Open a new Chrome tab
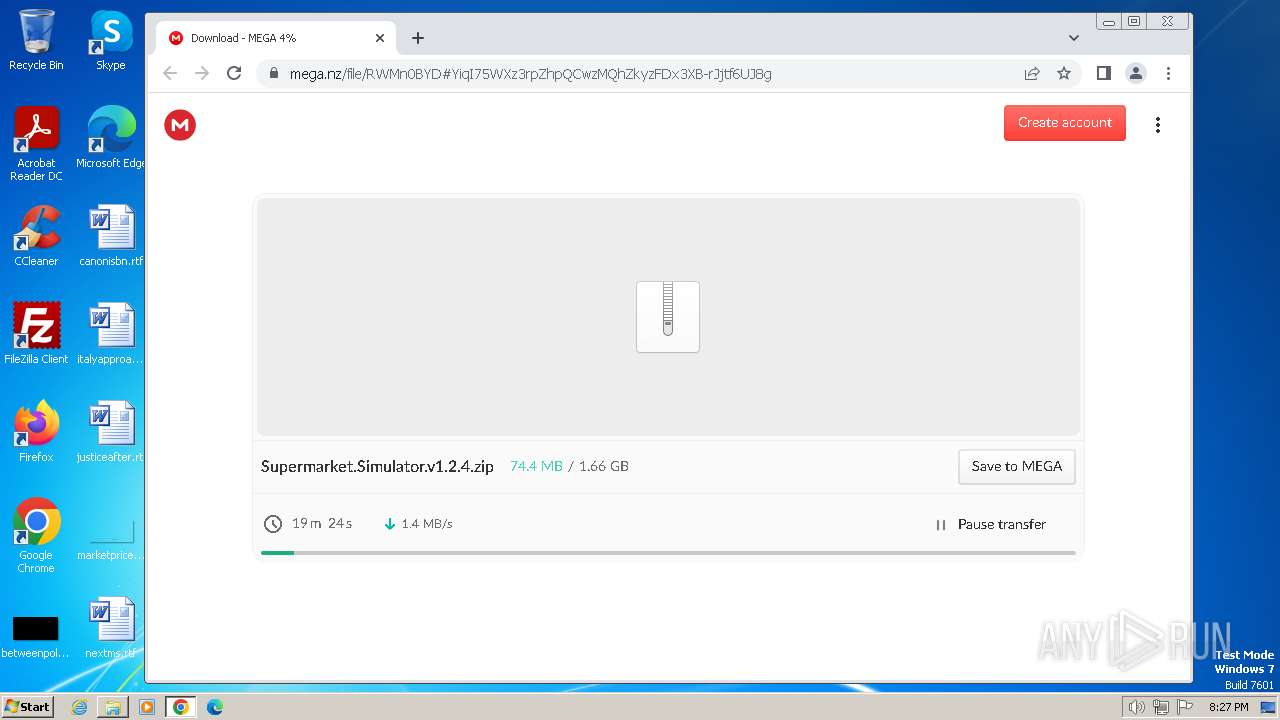1280x720 pixels. (418, 38)
